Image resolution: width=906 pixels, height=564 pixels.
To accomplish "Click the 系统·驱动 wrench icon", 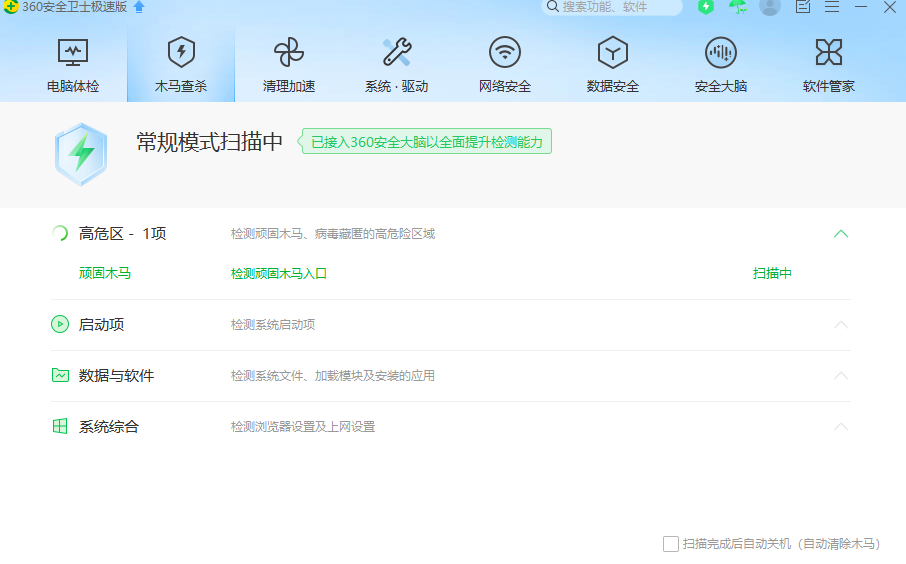I will pos(396,52).
